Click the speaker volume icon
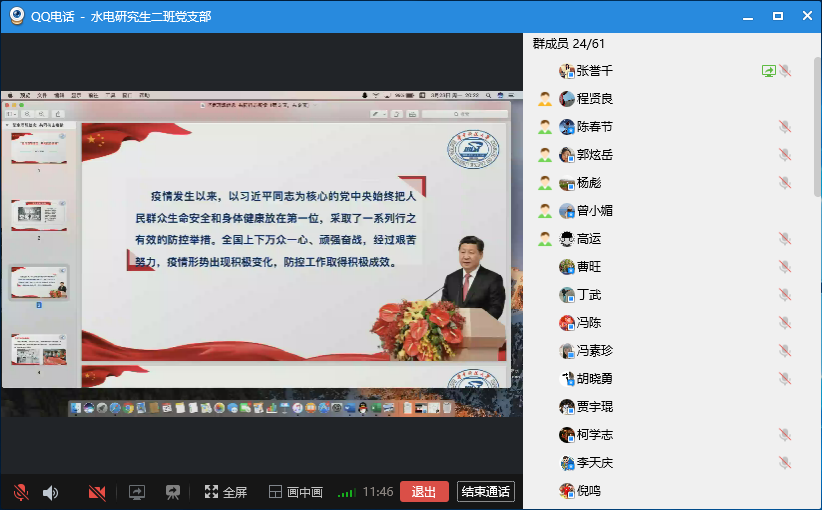The image size is (822, 510). click(x=50, y=492)
